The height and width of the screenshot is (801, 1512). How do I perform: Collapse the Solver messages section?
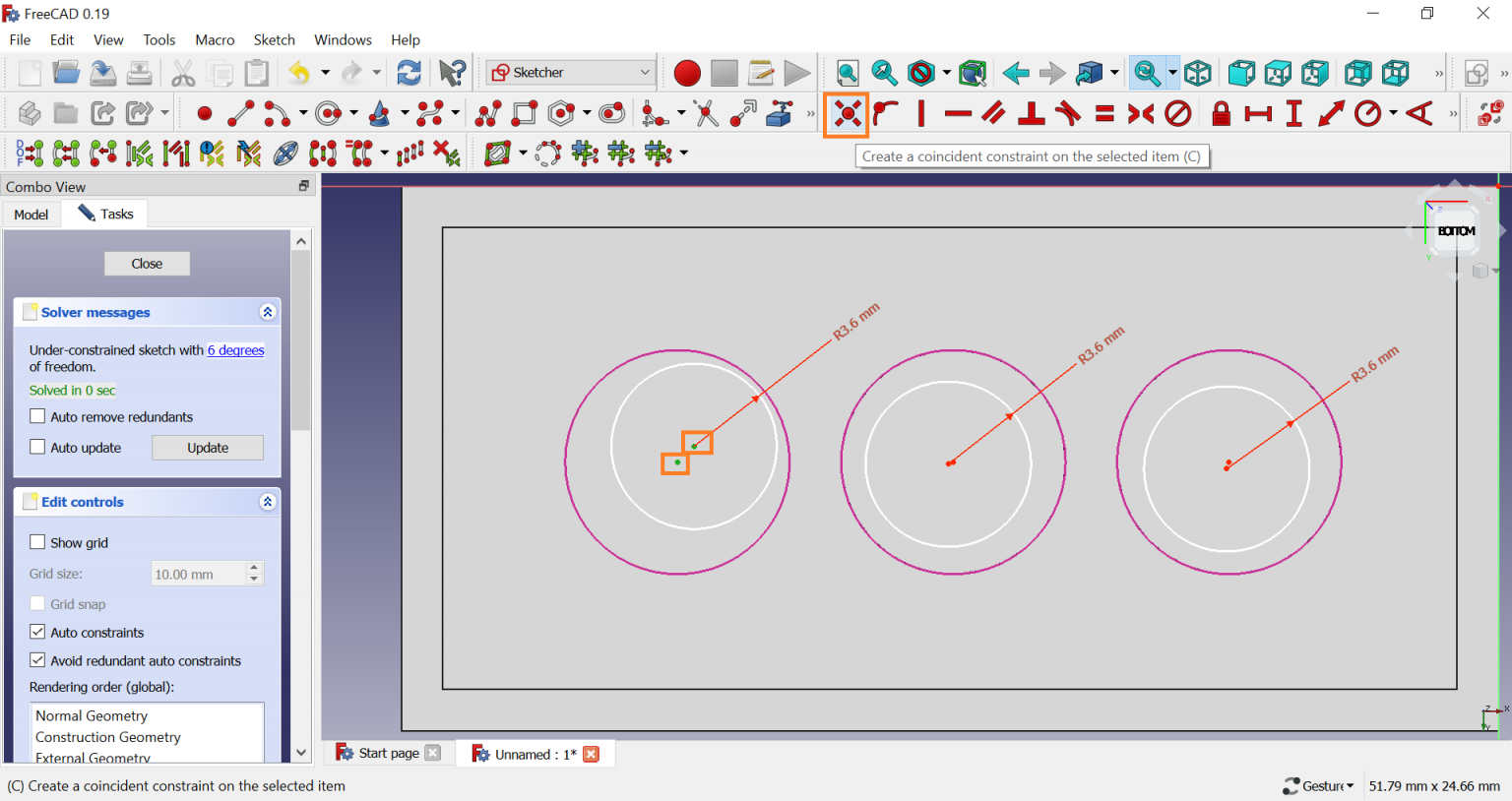pos(267,312)
